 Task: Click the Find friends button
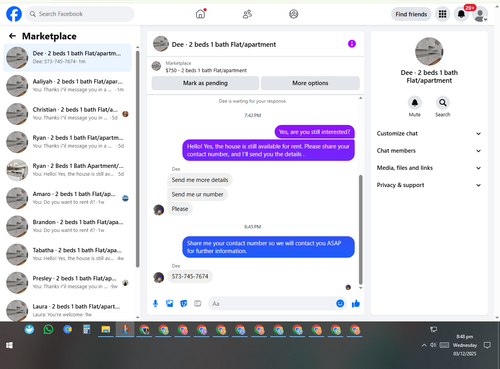(x=411, y=14)
